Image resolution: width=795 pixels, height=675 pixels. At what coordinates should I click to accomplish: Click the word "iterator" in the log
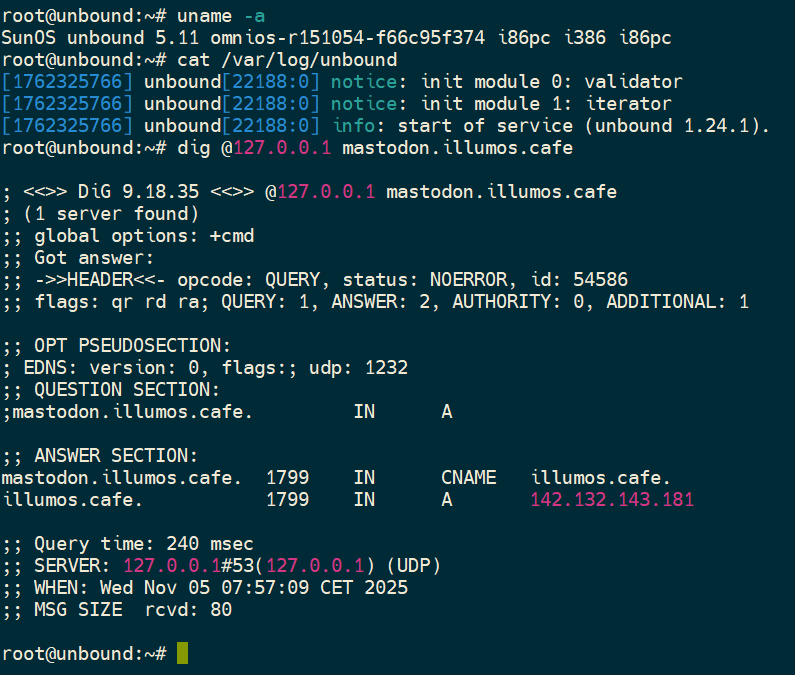(631, 104)
